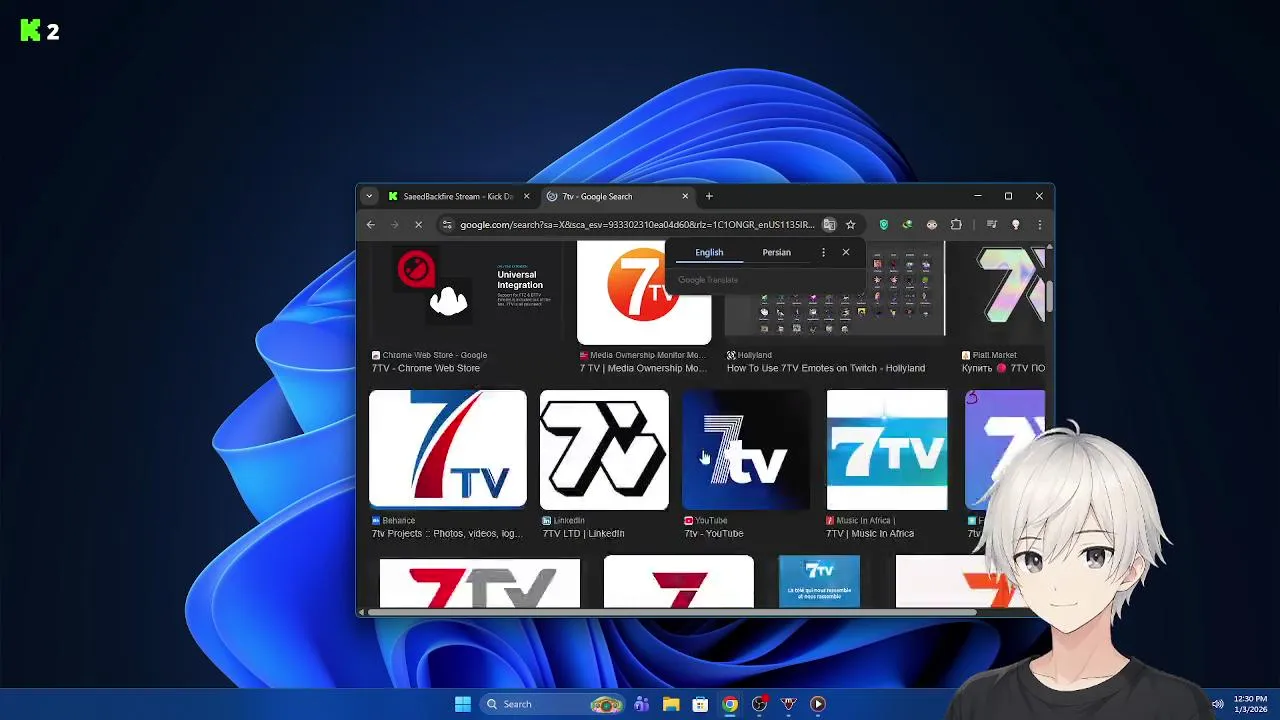The width and height of the screenshot is (1280, 720).
Task: Open "7TV - Chrome Web Store" link
Action: click(x=426, y=368)
